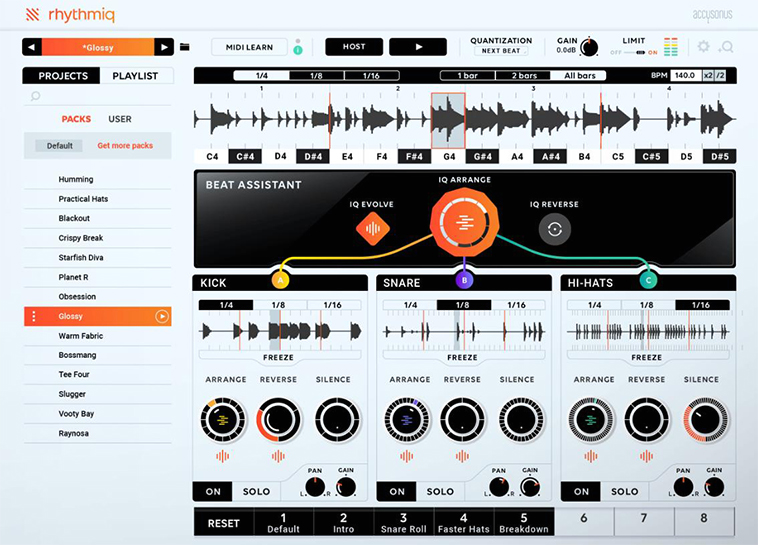Image resolution: width=758 pixels, height=545 pixels.
Task: Click the Hi-Hats Silence knob
Action: click(x=705, y=420)
